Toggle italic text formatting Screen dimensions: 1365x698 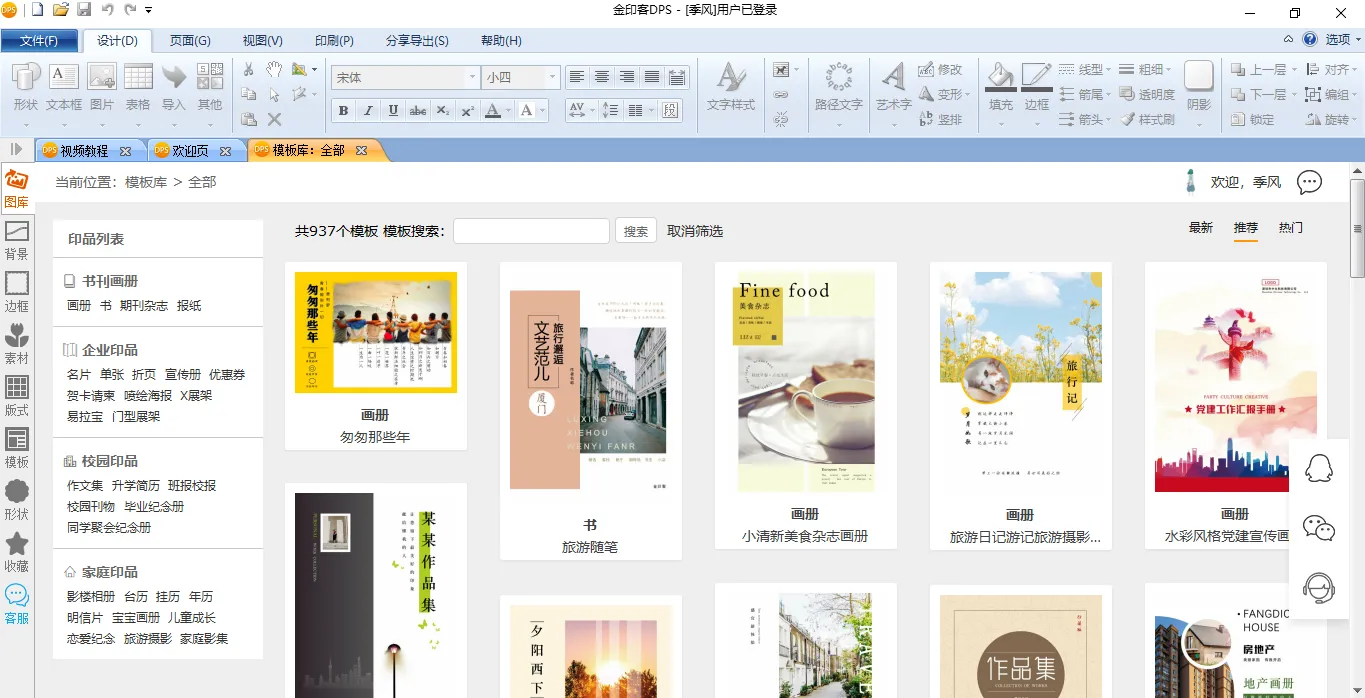(x=368, y=111)
